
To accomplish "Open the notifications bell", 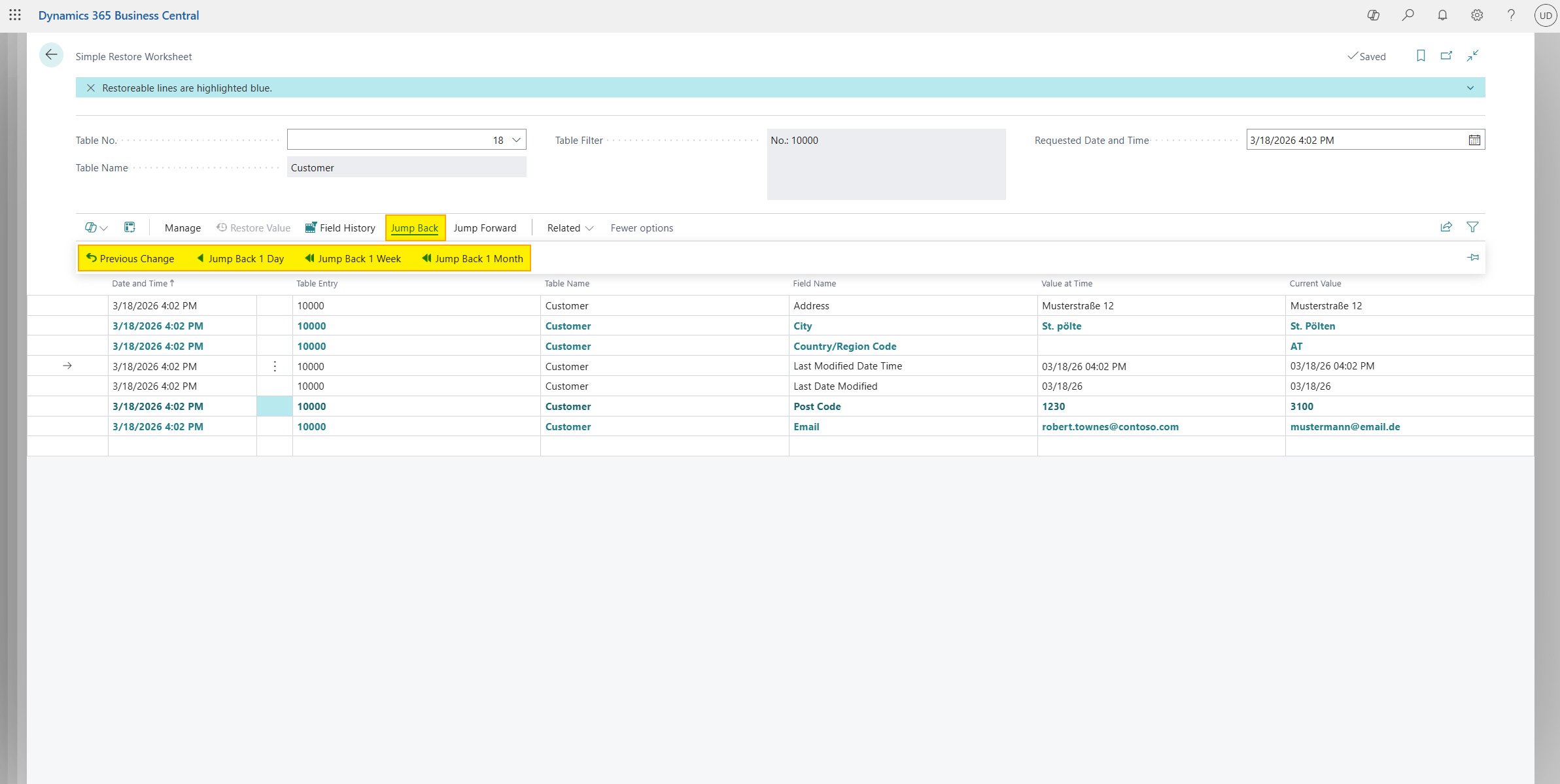I will click(1442, 15).
